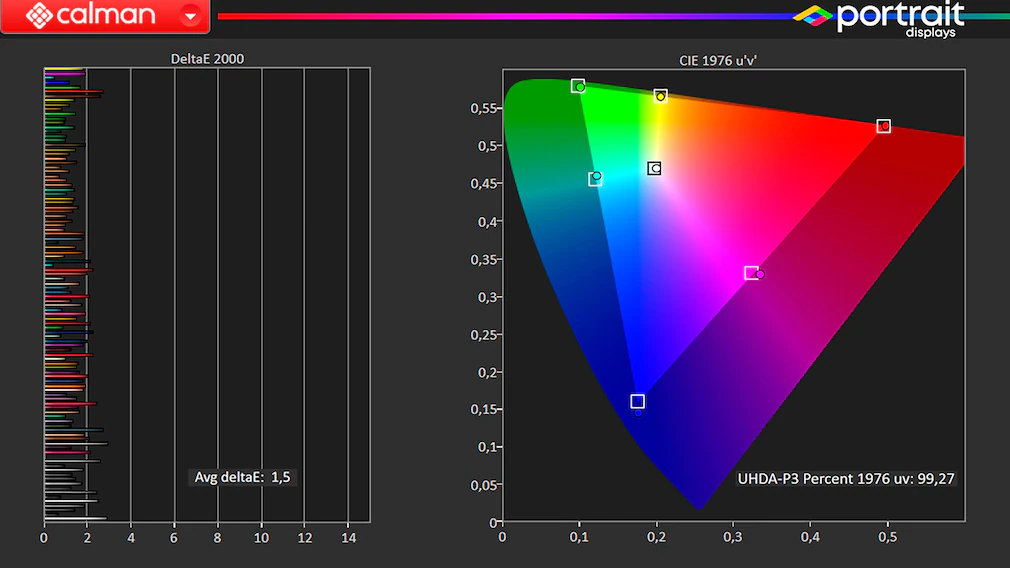Select the green primary target square
The width and height of the screenshot is (1010, 568).
tap(577, 86)
